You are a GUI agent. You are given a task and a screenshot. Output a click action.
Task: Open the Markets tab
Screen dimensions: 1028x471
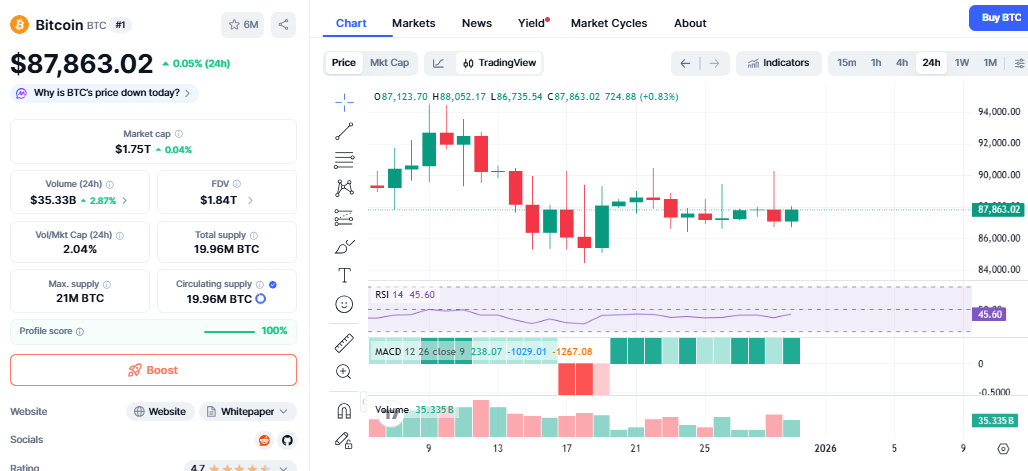click(413, 23)
